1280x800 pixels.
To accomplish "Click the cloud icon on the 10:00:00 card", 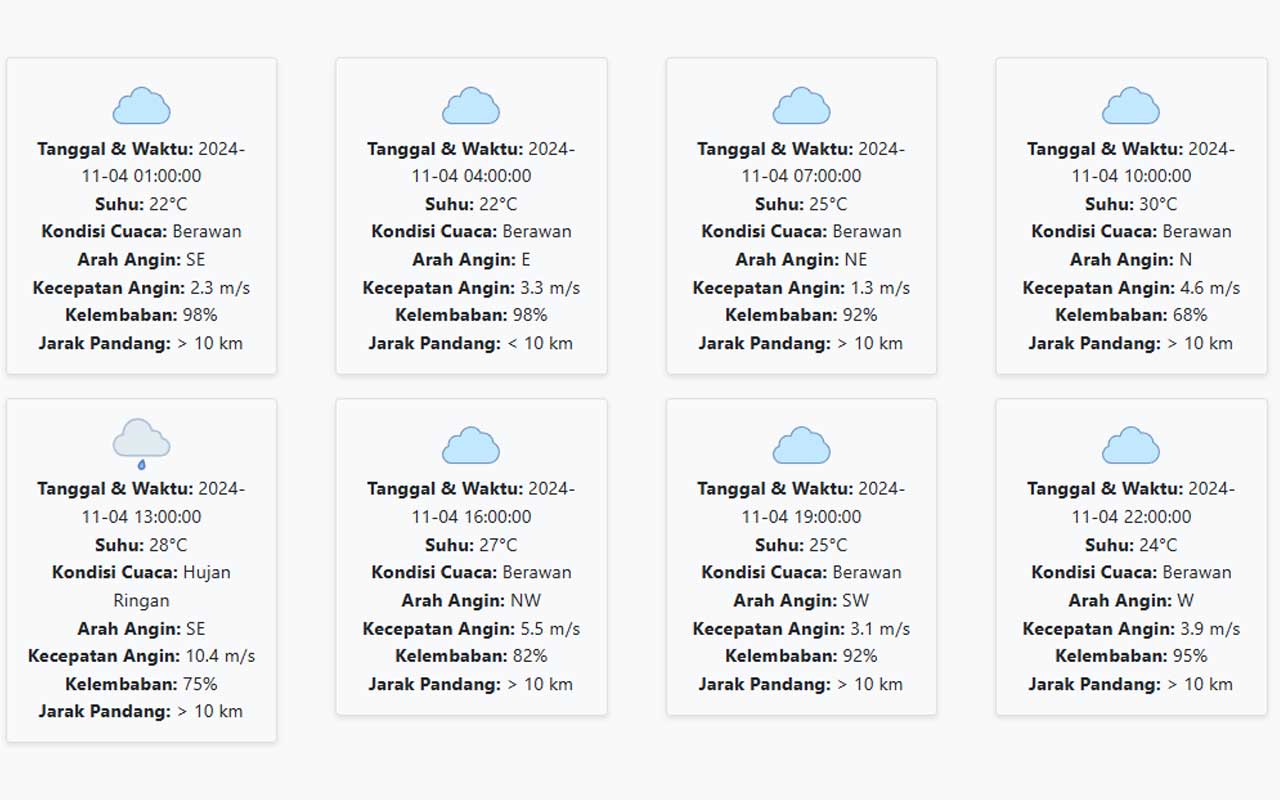I will coord(1131,106).
